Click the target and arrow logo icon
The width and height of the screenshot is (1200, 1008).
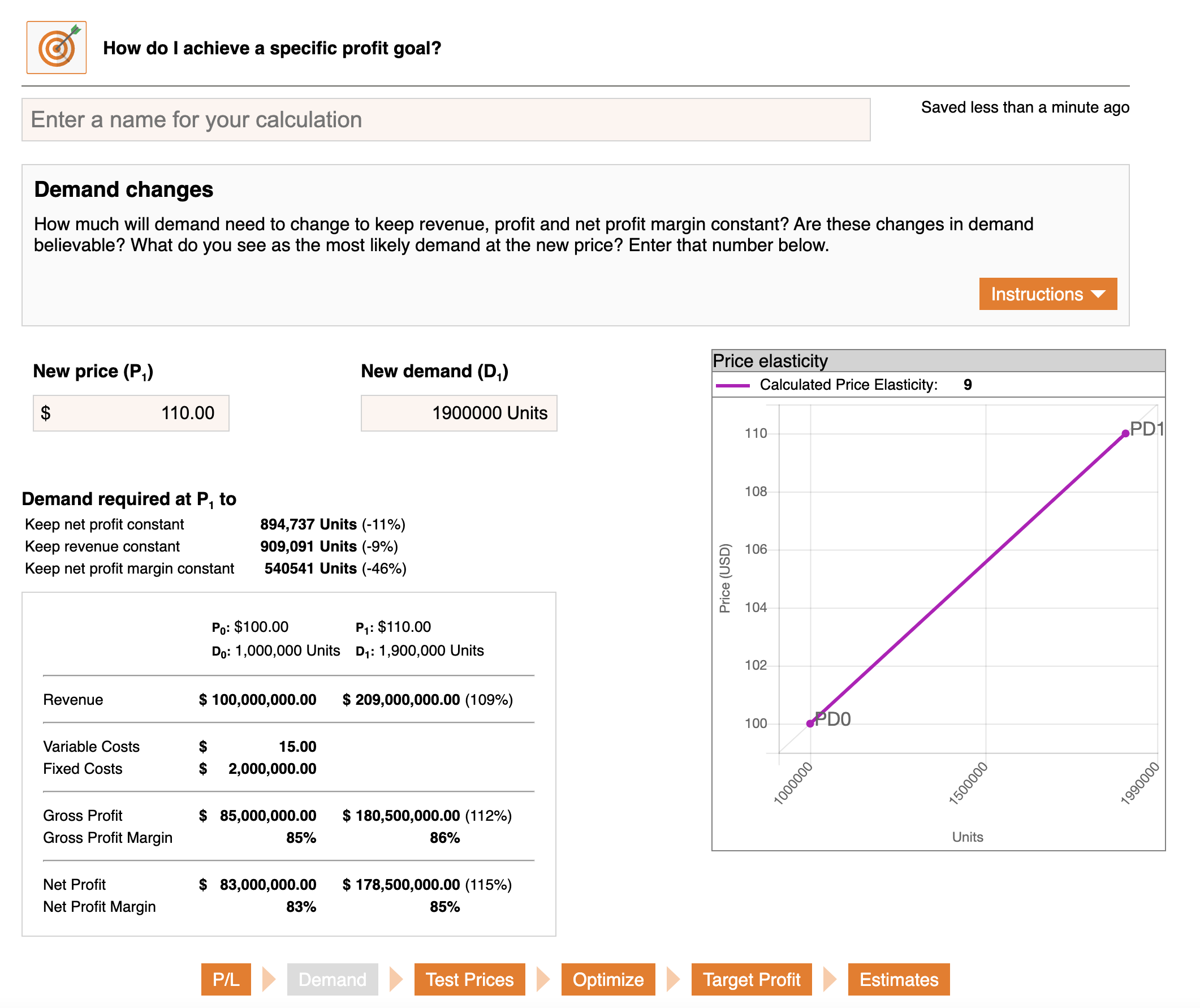click(56, 48)
